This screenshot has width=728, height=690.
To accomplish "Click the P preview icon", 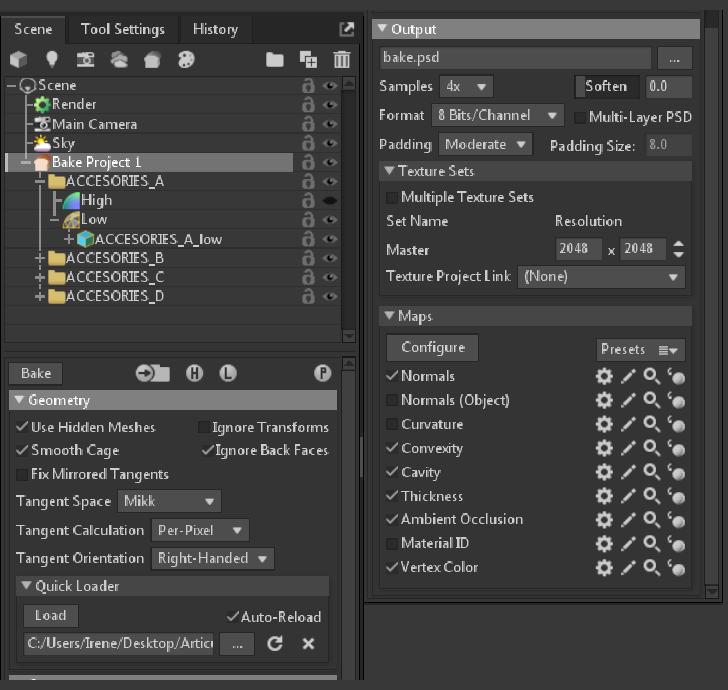I will point(323,373).
